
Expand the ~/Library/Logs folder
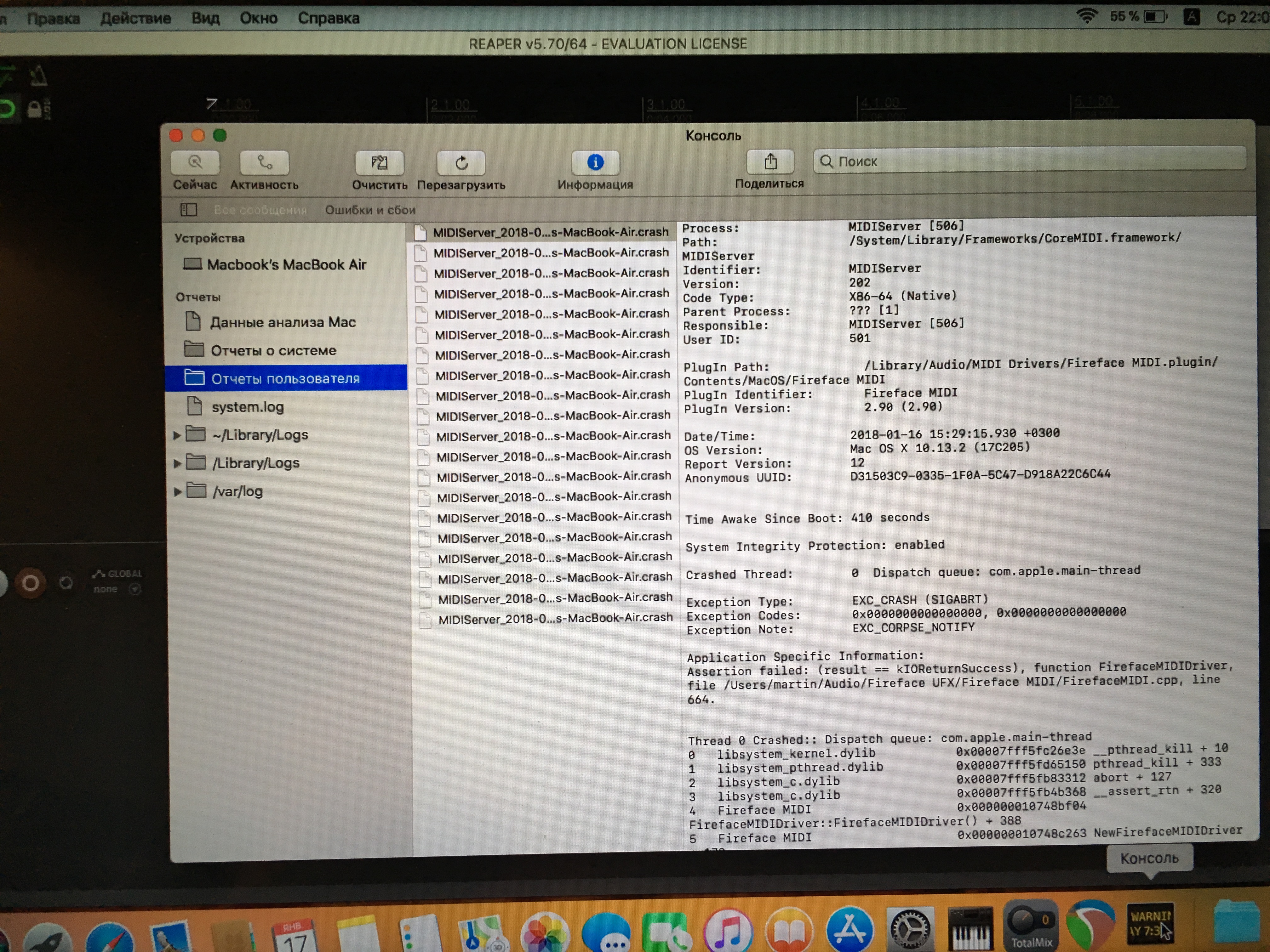click(x=177, y=435)
